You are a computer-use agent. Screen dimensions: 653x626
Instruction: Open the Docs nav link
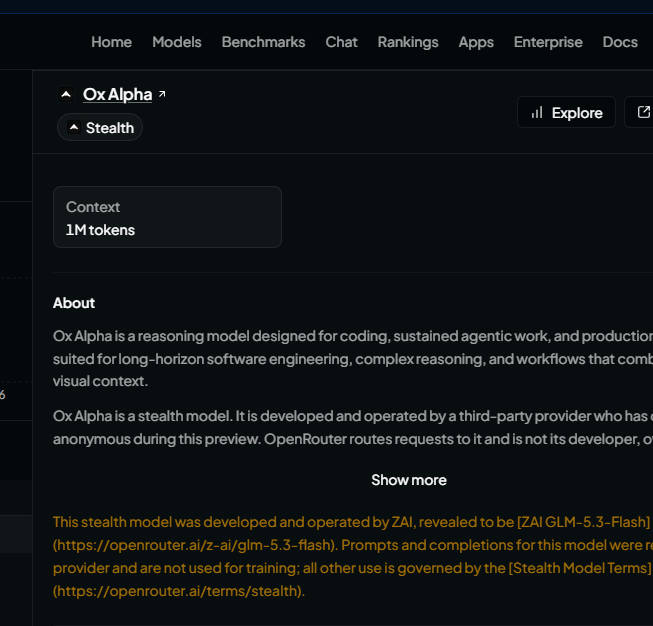(620, 42)
